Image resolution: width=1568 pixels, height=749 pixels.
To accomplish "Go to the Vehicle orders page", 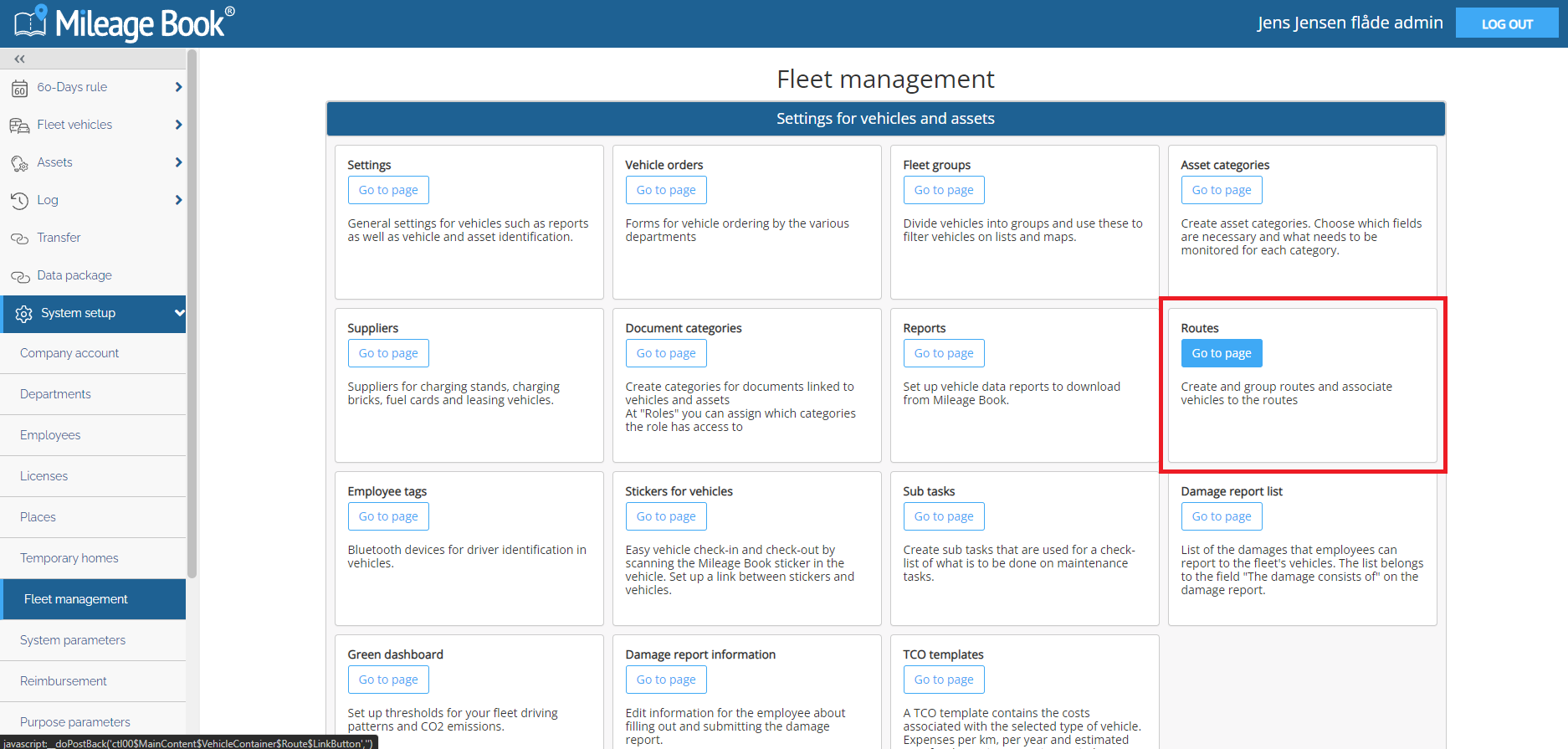I will [666, 190].
